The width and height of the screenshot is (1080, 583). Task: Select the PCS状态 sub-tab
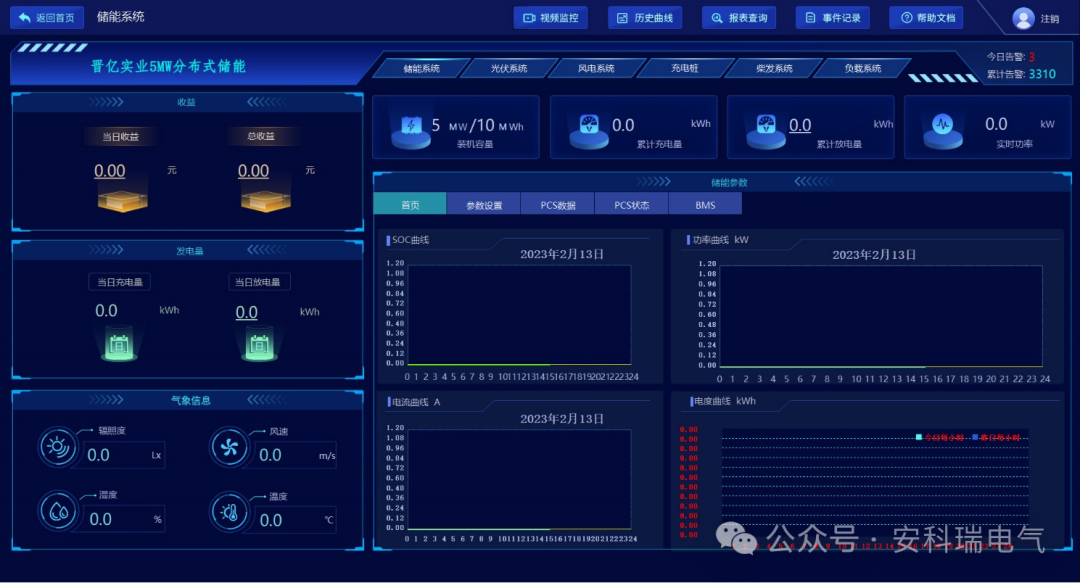click(x=632, y=205)
